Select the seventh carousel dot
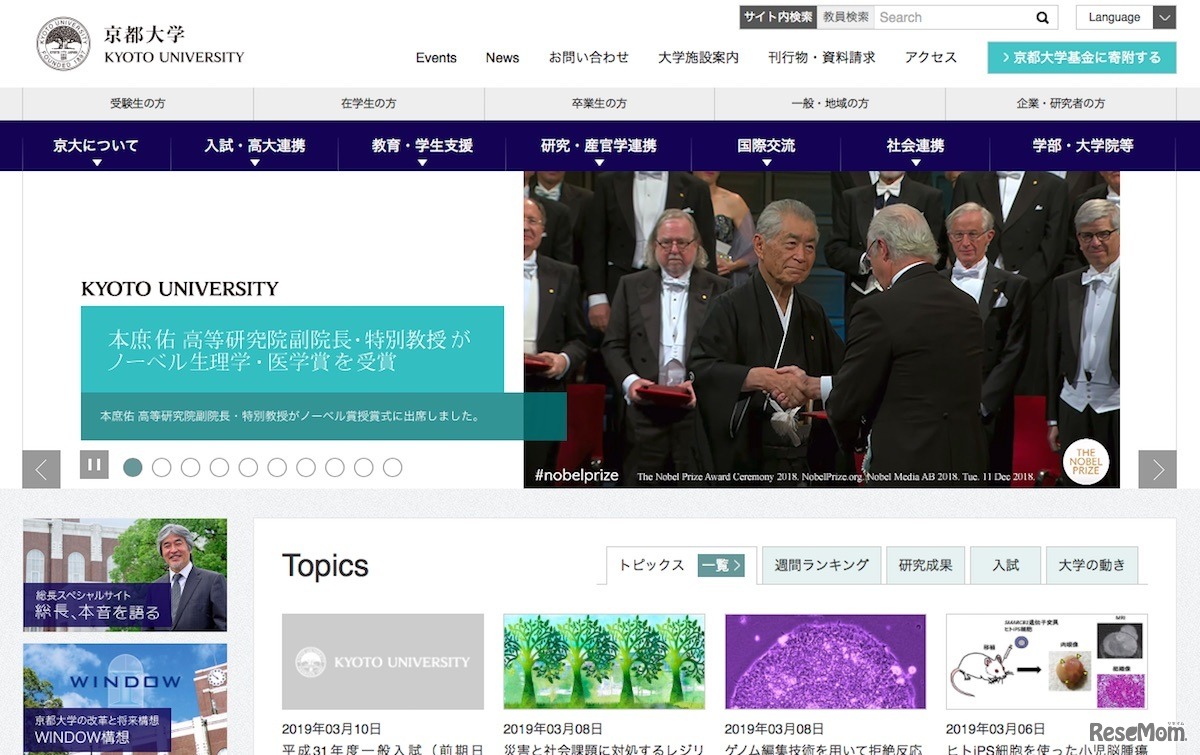This screenshot has height=755, width=1200. coord(306,467)
